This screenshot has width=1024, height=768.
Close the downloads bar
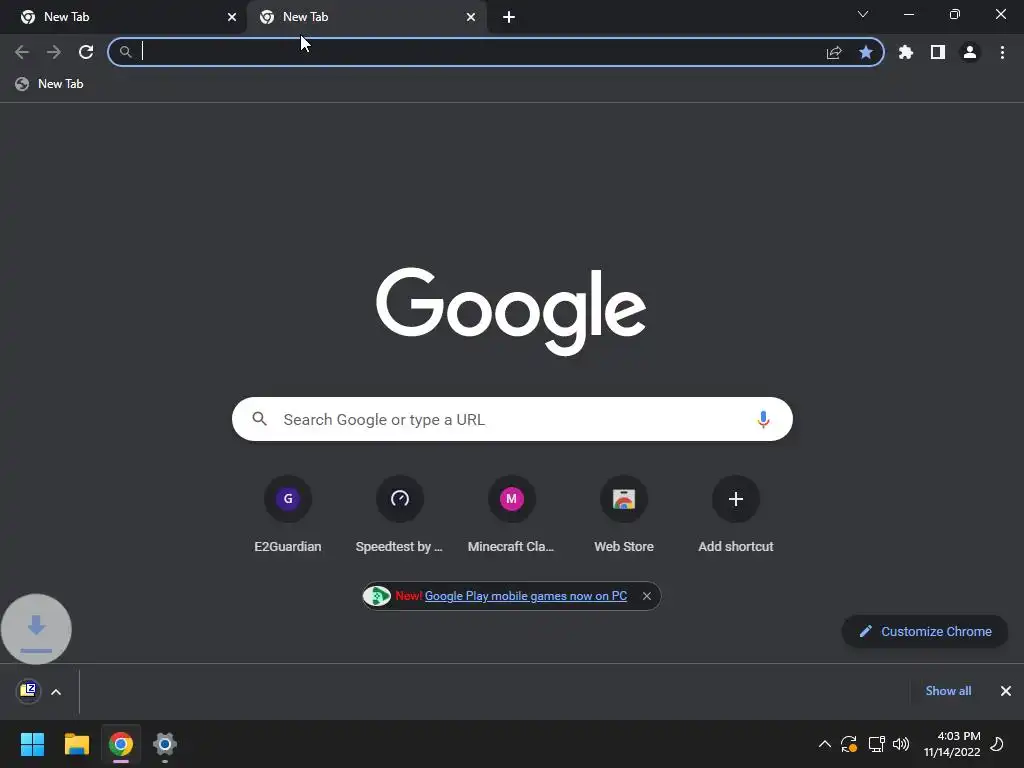(x=1006, y=691)
